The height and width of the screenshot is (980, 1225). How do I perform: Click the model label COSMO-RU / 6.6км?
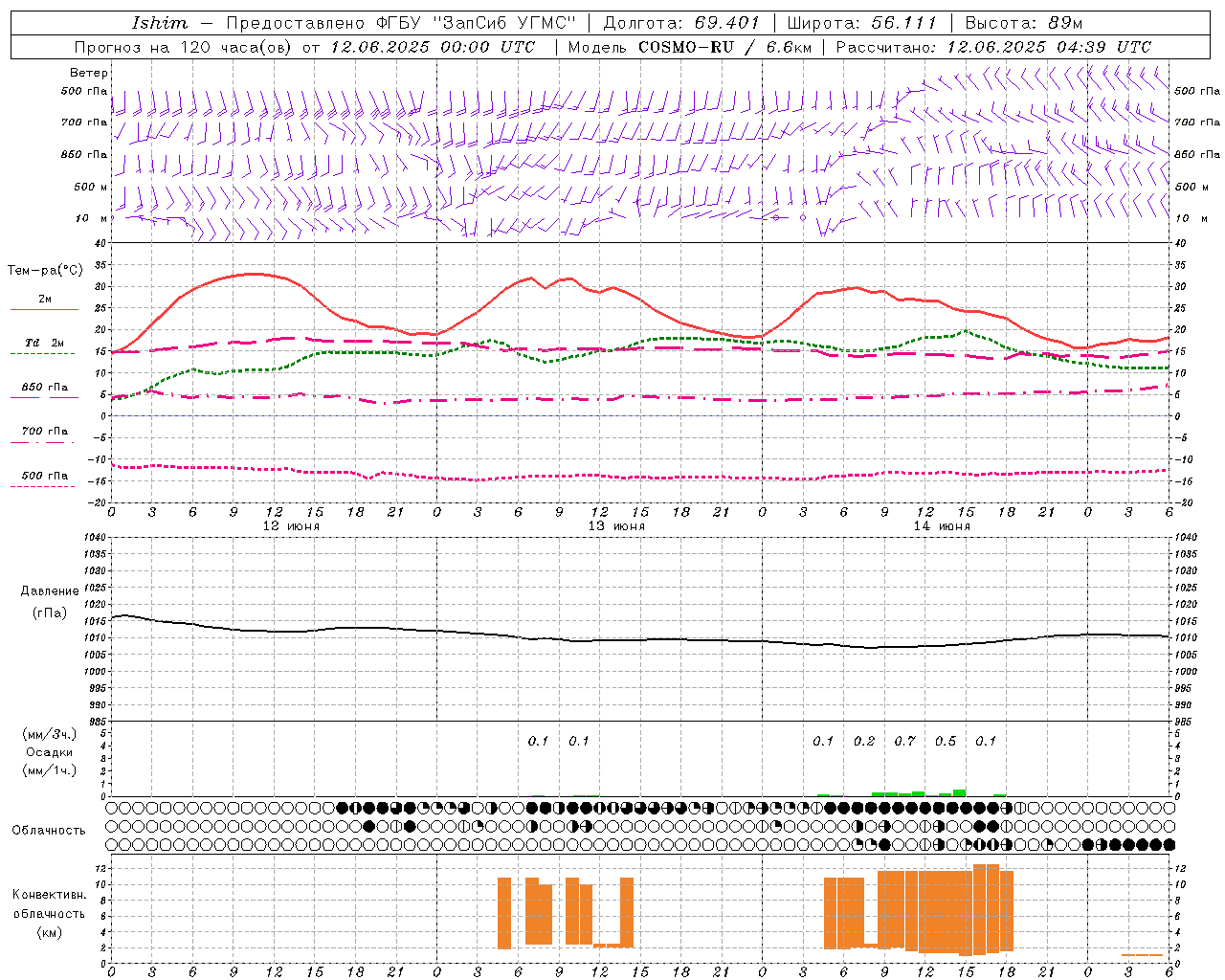coord(725,47)
